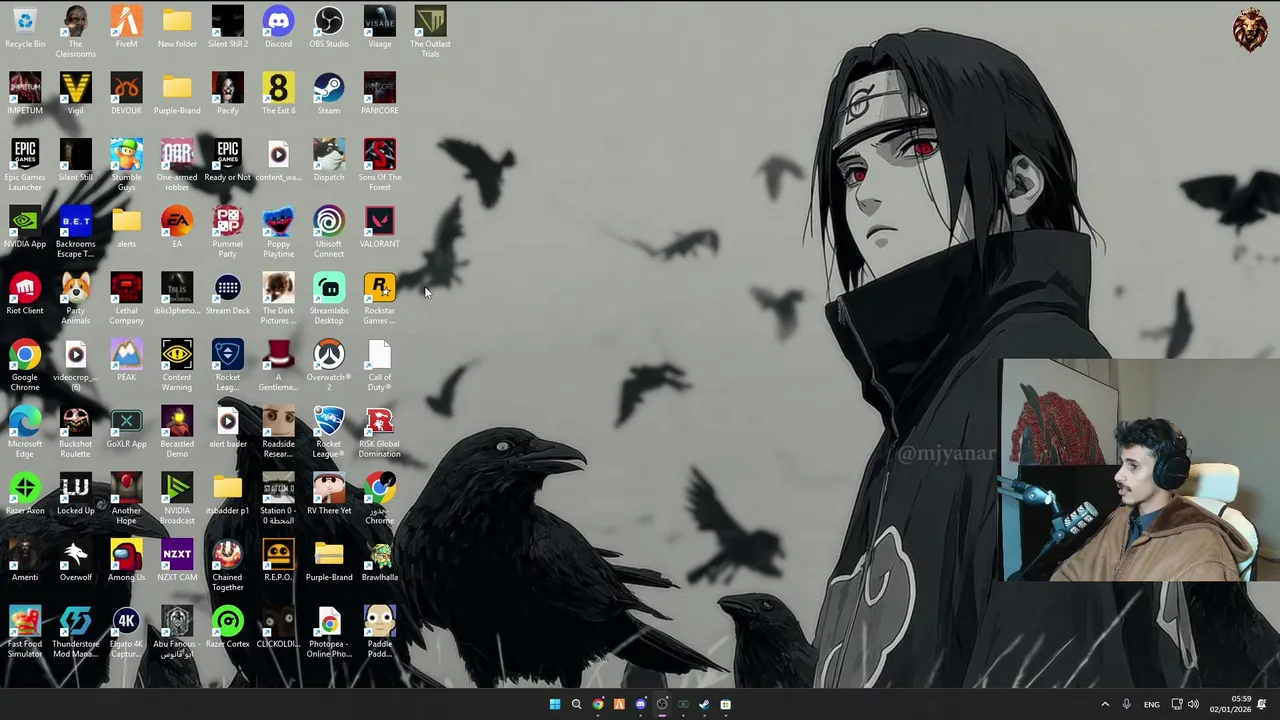Select the Buckshot Roulette icon
Viewport: 1280px width, 720px height.
coord(75,433)
